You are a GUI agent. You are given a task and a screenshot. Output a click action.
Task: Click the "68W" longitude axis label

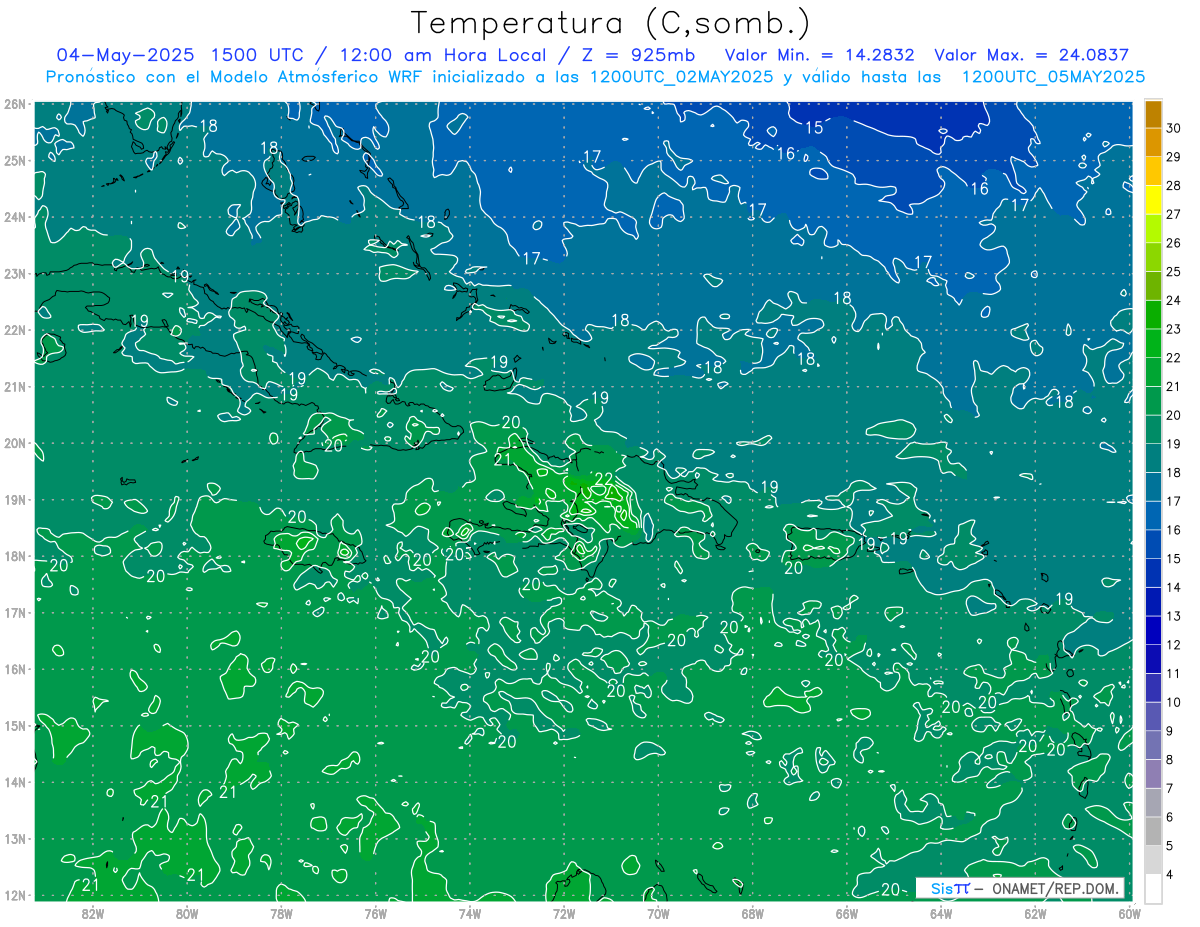(x=752, y=912)
